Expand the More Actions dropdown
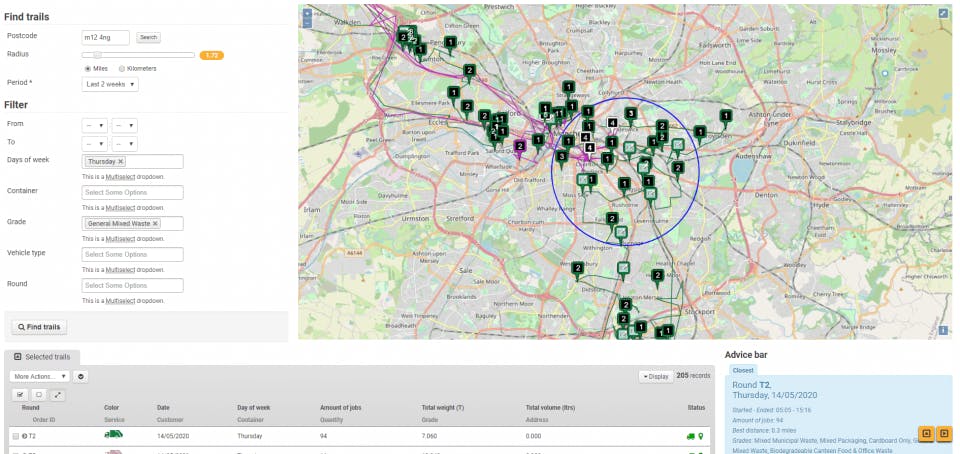960x454 pixels. coord(40,376)
